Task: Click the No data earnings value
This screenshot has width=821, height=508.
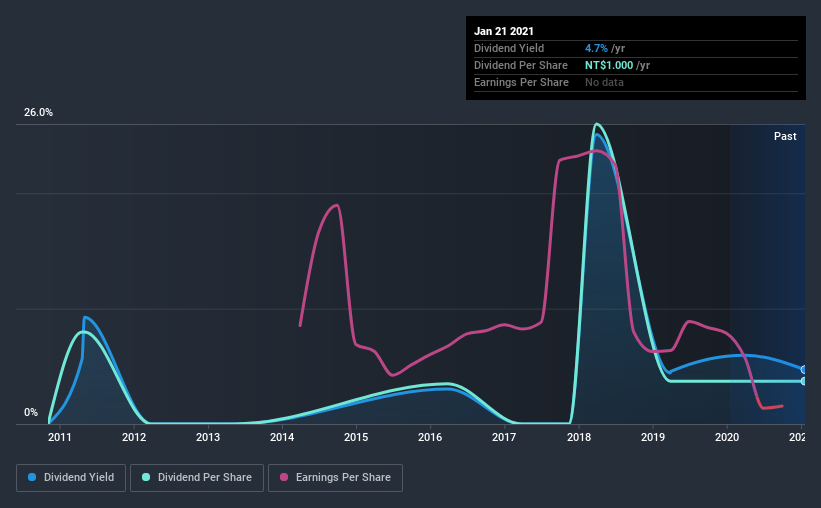Action: tap(604, 82)
